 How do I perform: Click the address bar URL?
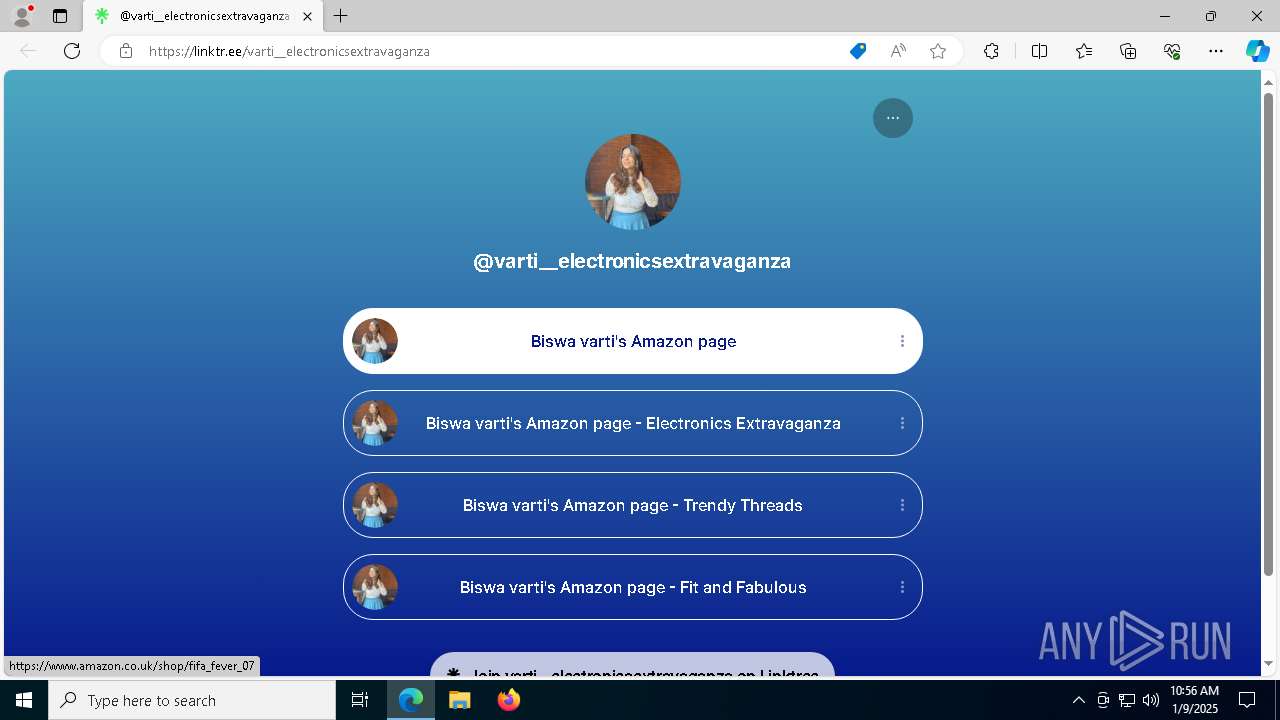[289, 51]
